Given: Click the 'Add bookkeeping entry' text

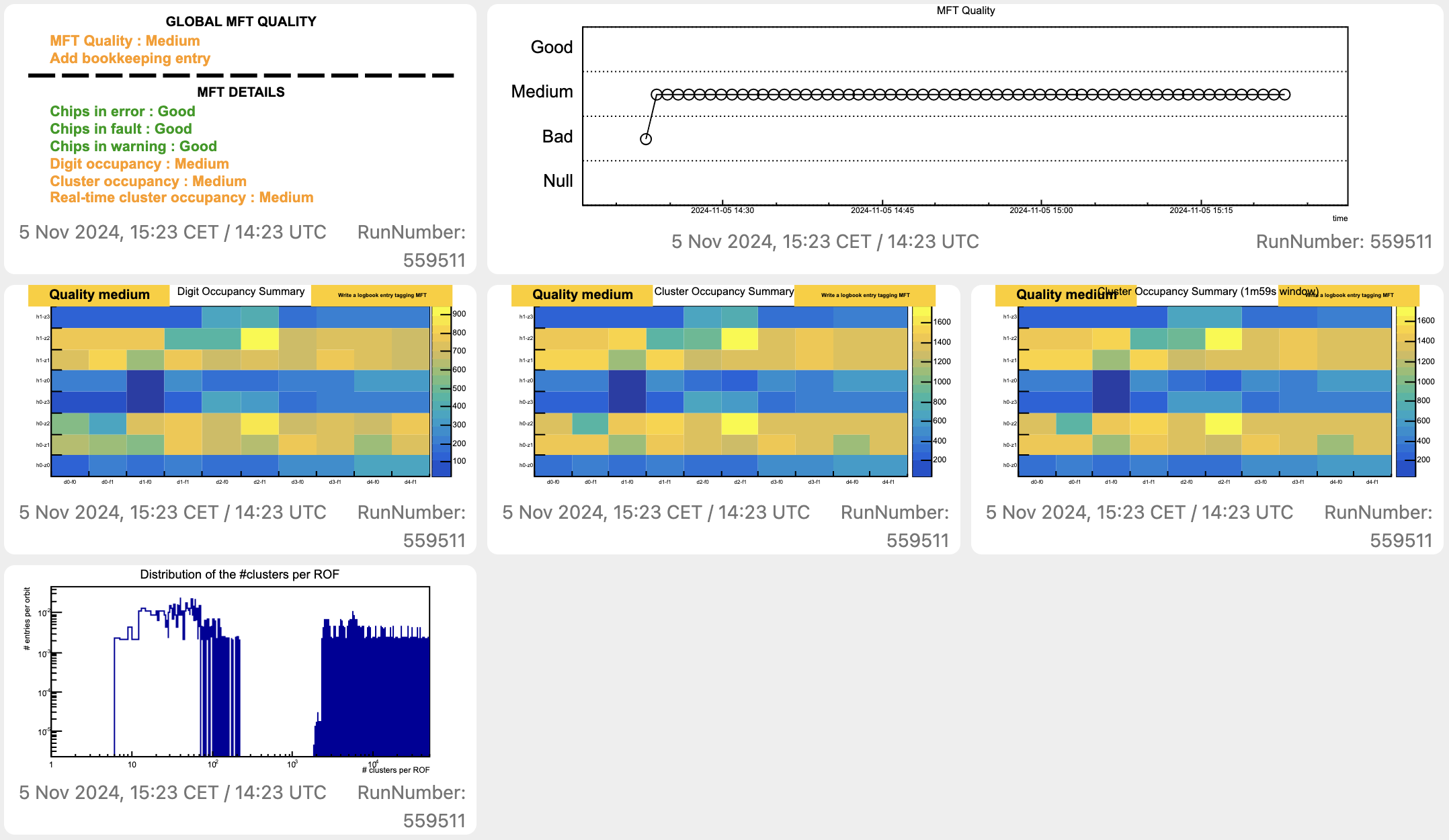Looking at the screenshot, I should click(130, 58).
